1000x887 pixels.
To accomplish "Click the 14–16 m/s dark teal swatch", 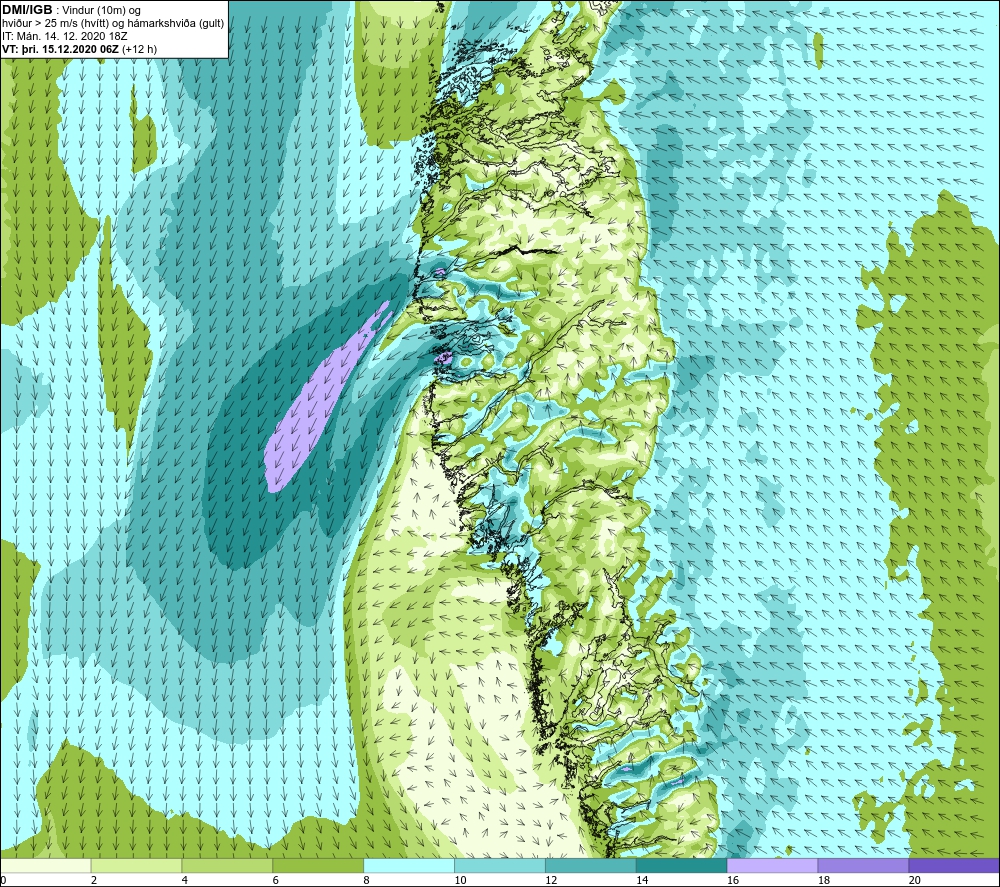I will tap(681, 865).
